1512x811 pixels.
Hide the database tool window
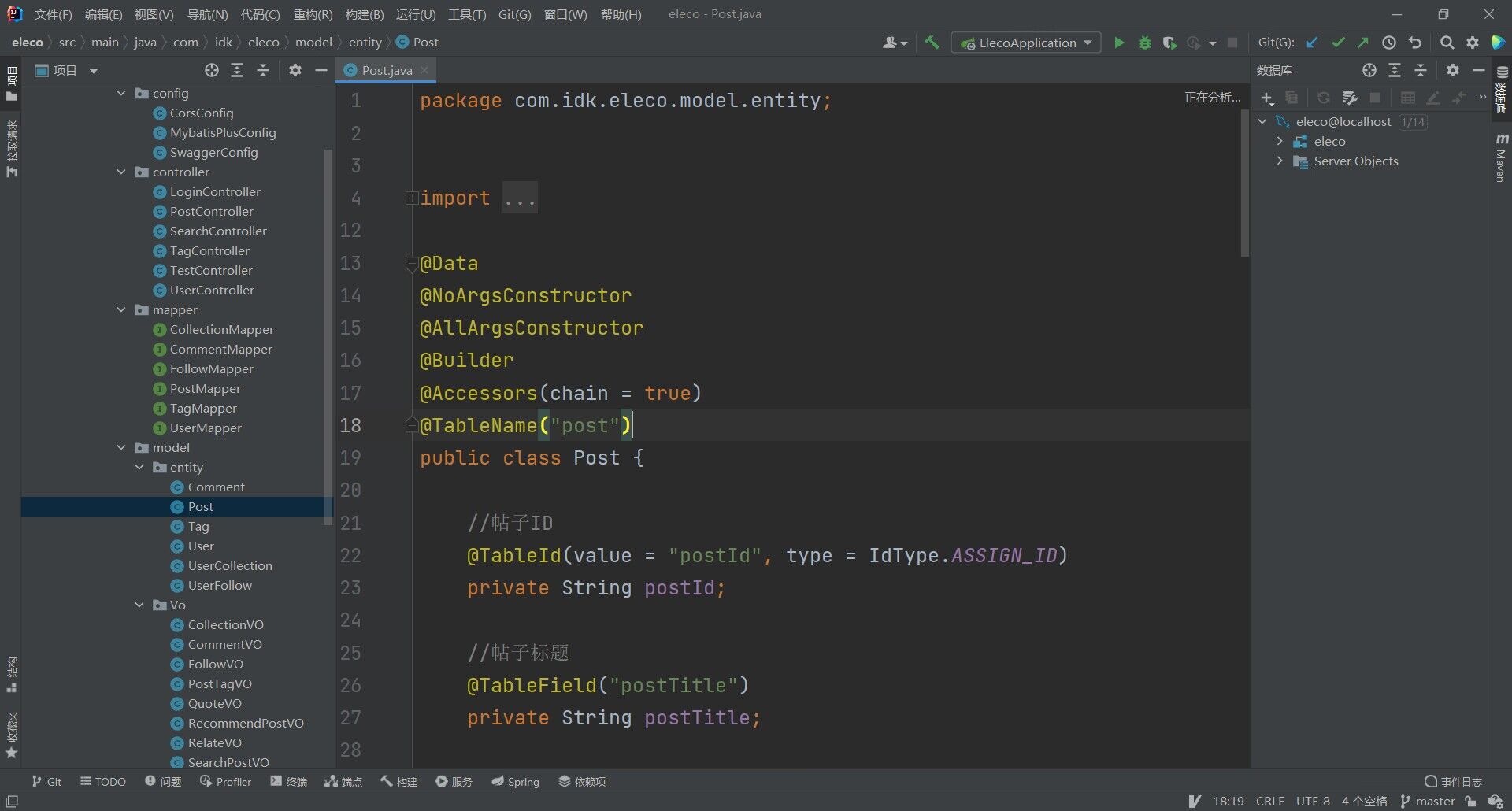coord(1478,70)
